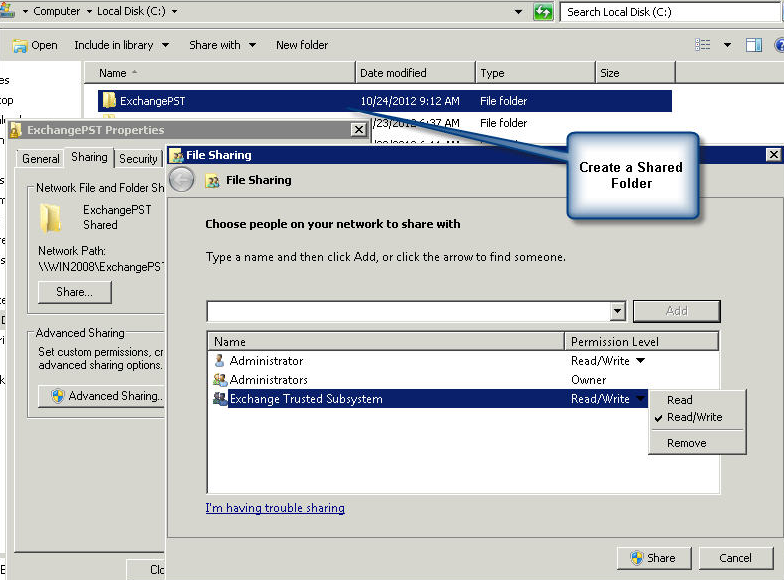Image resolution: width=784 pixels, height=580 pixels.
Task: Select Remove from the permission menu
Action: [x=686, y=443]
